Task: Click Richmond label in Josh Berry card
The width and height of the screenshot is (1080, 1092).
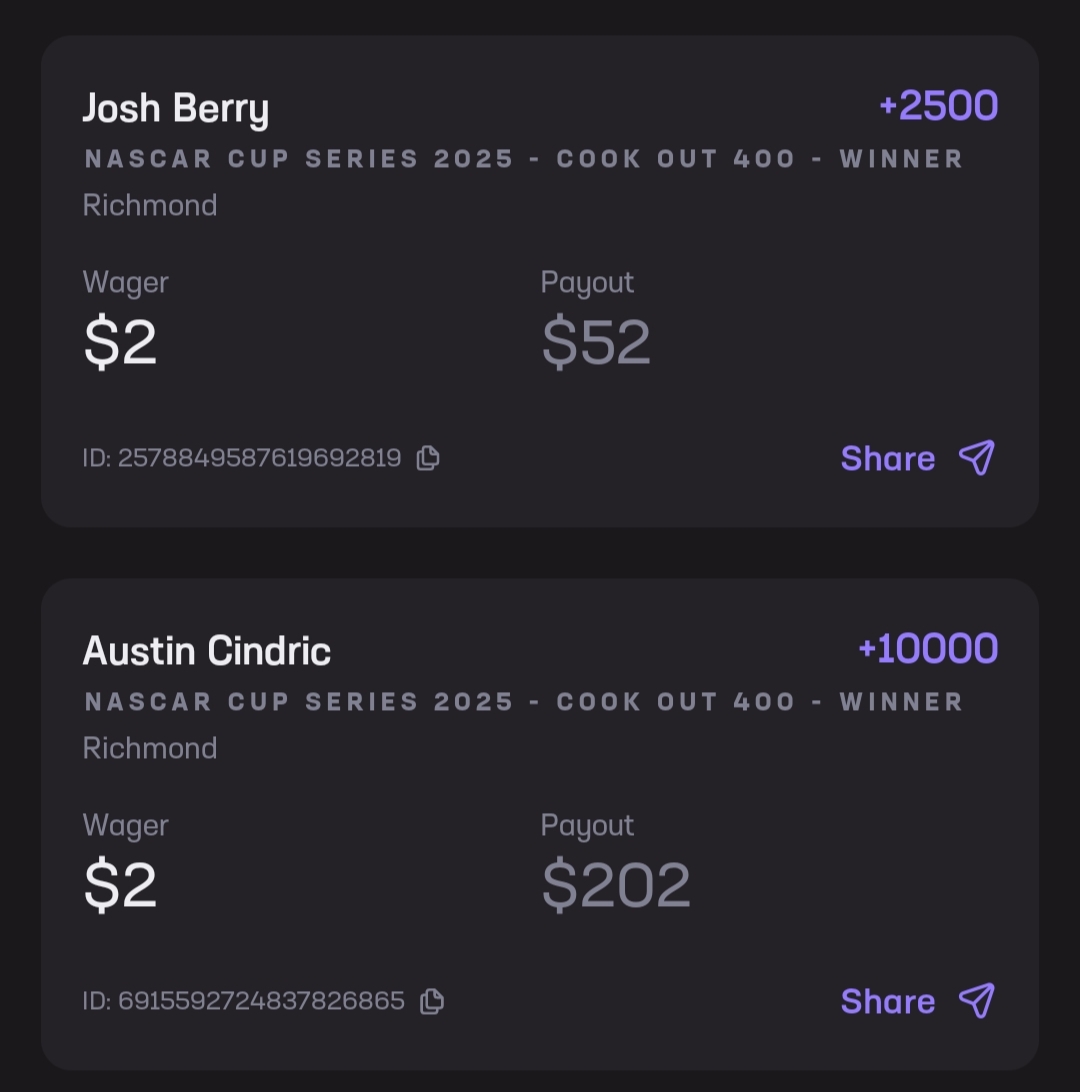Action: click(150, 205)
